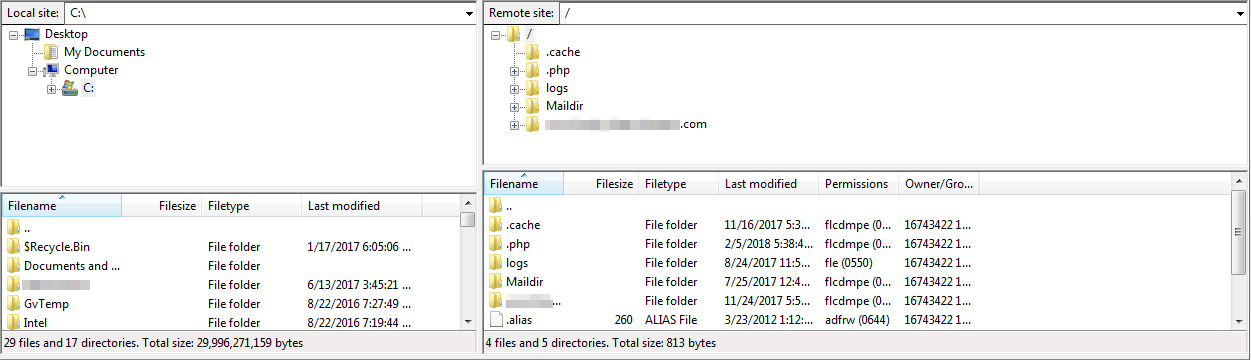Select the .alias file icon
1251x360 pixels.
coord(496,320)
